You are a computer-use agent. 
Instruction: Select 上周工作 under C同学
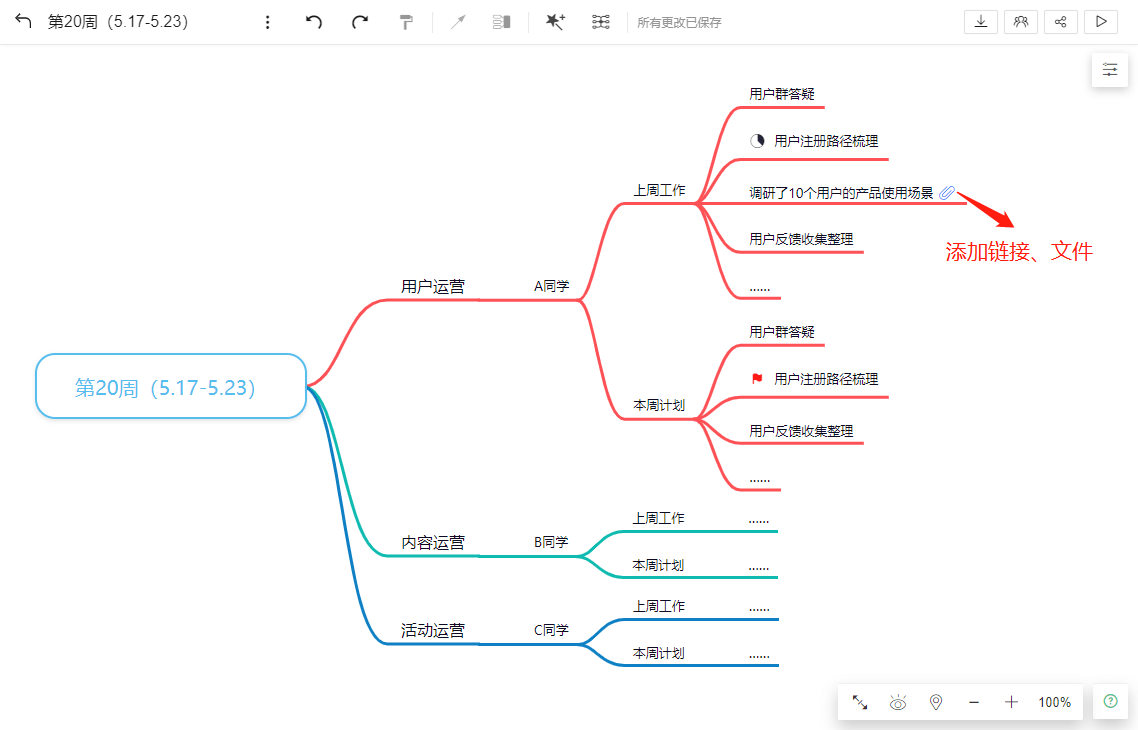point(658,607)
